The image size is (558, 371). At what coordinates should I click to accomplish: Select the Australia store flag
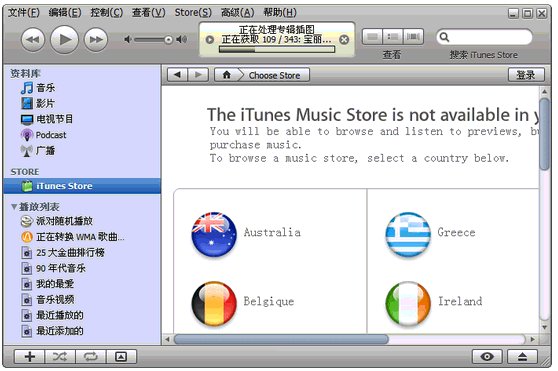tap(214, 234)
